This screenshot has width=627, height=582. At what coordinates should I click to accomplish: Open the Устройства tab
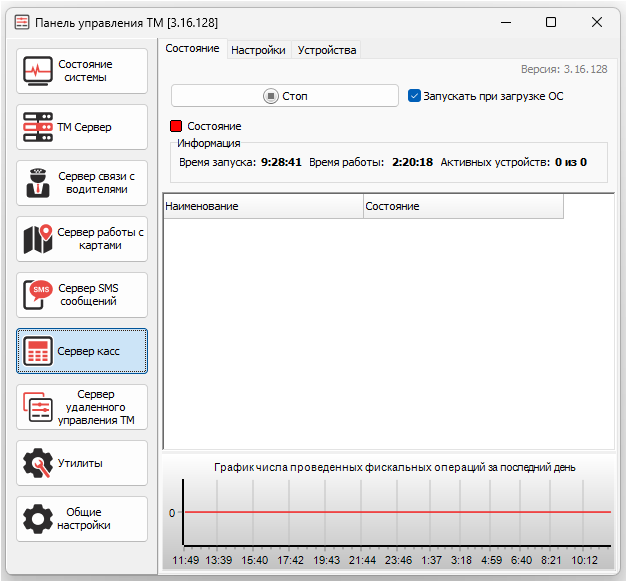[327, 50]
